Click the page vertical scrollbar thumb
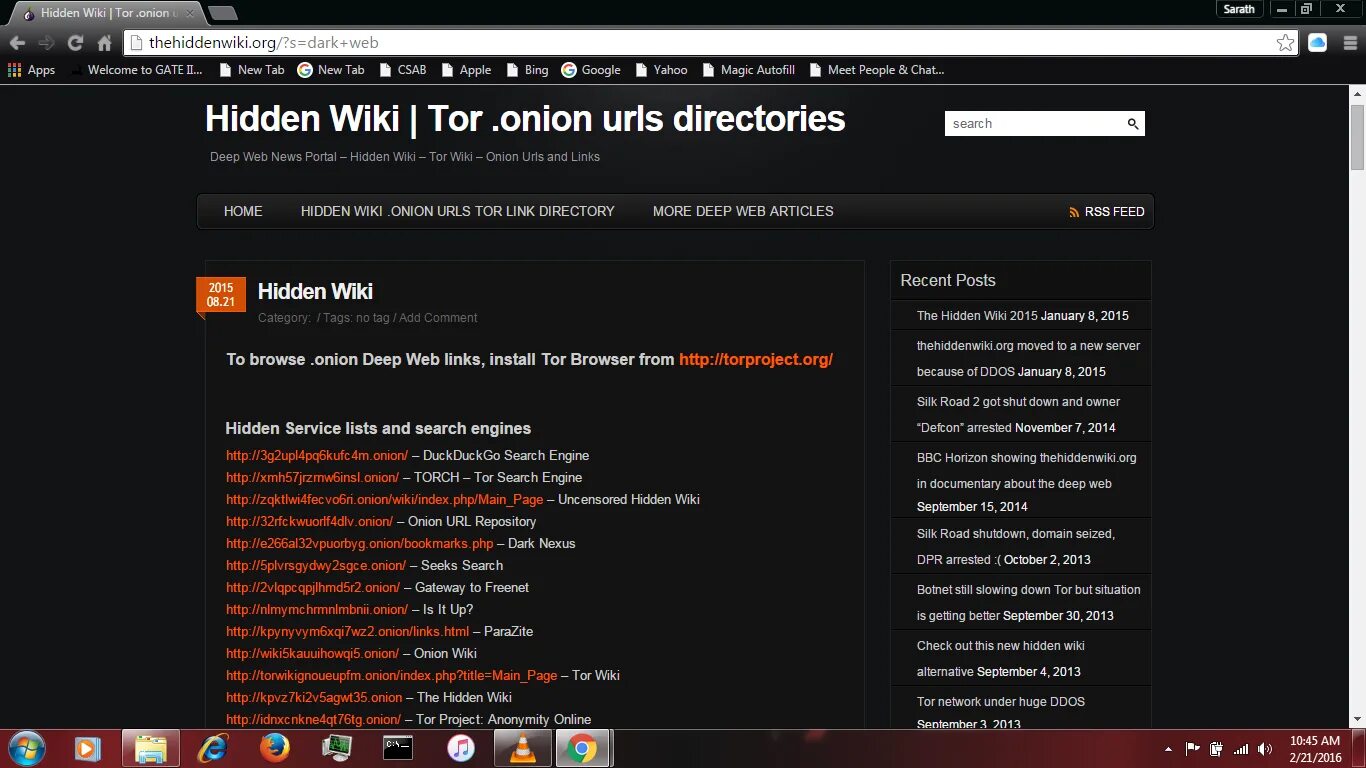Viewport: 1366px width, 768px height. click(x=1357, y=137)
